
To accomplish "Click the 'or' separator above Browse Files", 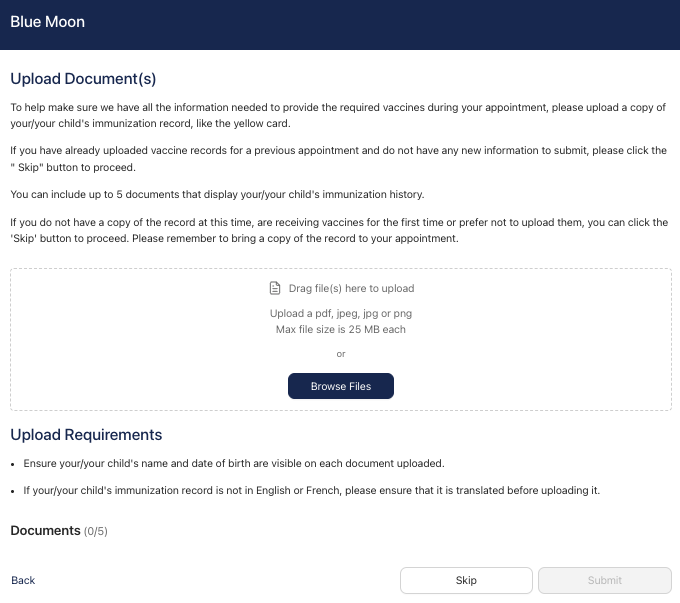I will point(341,353).
